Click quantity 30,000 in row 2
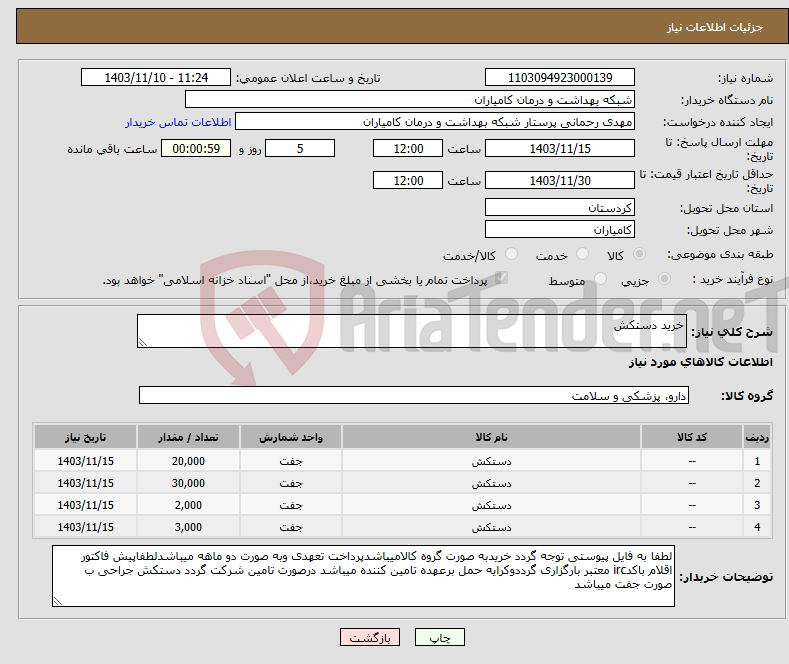This screenshot has height=664, width=789. click(188, 483)
